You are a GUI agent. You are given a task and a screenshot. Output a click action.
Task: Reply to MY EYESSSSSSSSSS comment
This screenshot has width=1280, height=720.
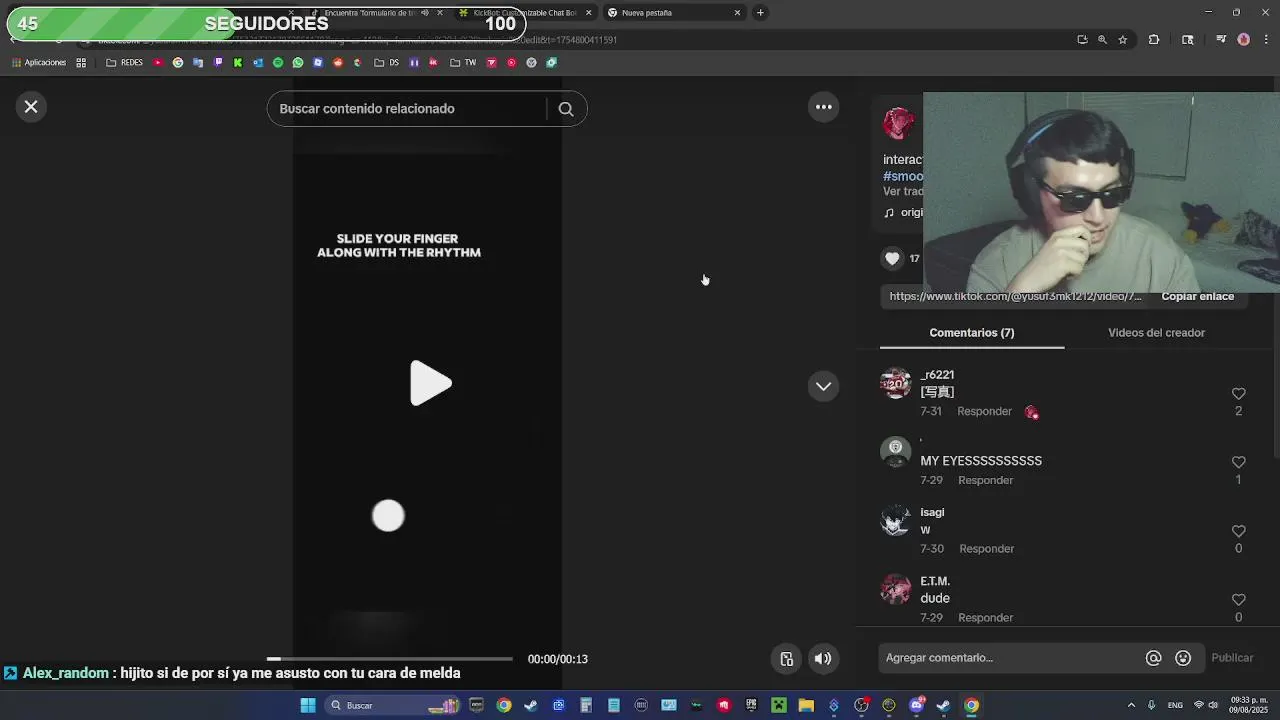(x=985, y=481)
